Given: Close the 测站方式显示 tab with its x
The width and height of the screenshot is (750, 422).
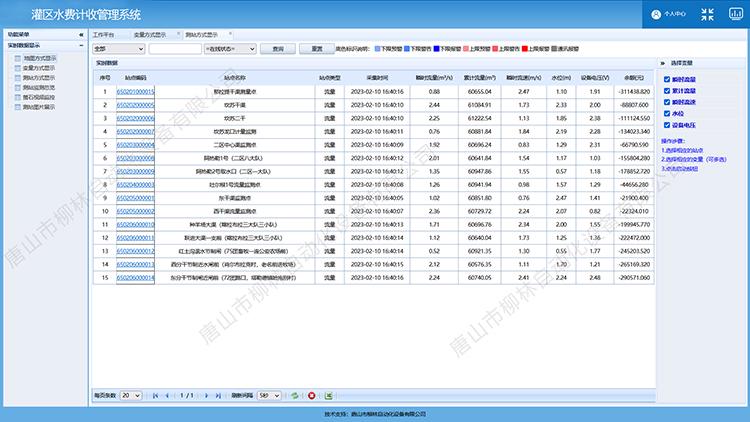Looking at the screenshot, I should click(230, 33).
